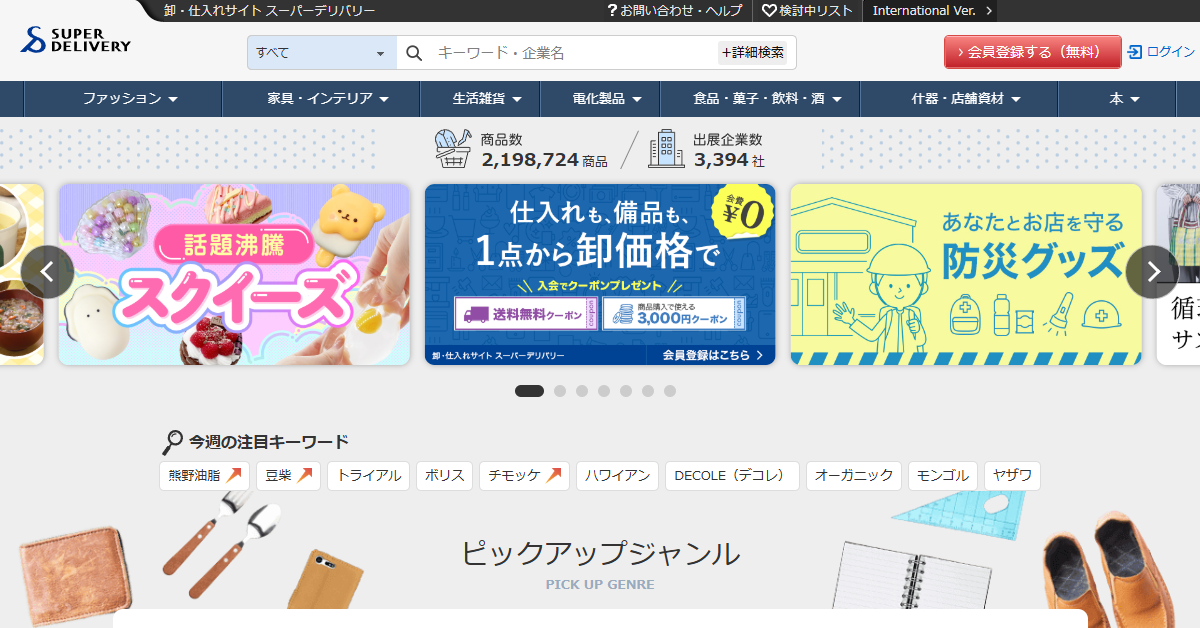Click the trending keyword magnifier icon
1200x628 pixels.
[172, 442]
